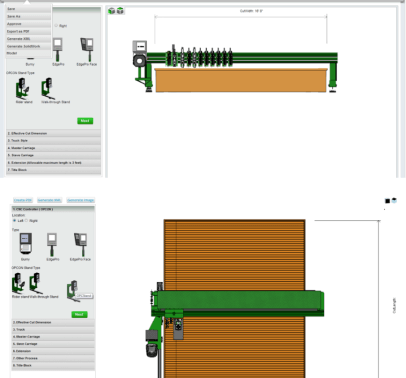The width and height of the screenshot is (406, 378).
Task: Click the green Next button in upper panel
Action: coord(85,121)
